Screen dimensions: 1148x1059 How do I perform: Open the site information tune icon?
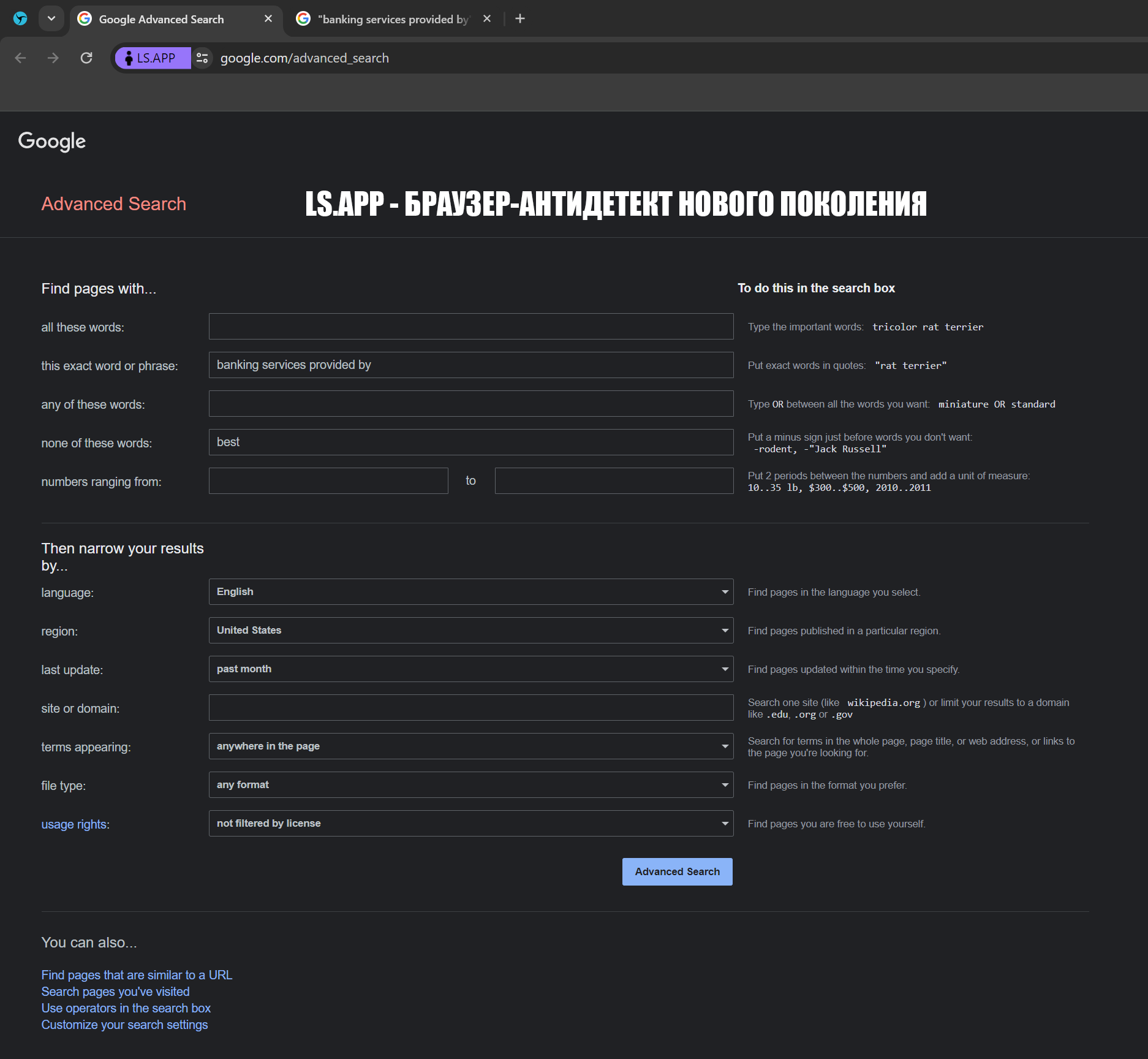pos(202,58)
